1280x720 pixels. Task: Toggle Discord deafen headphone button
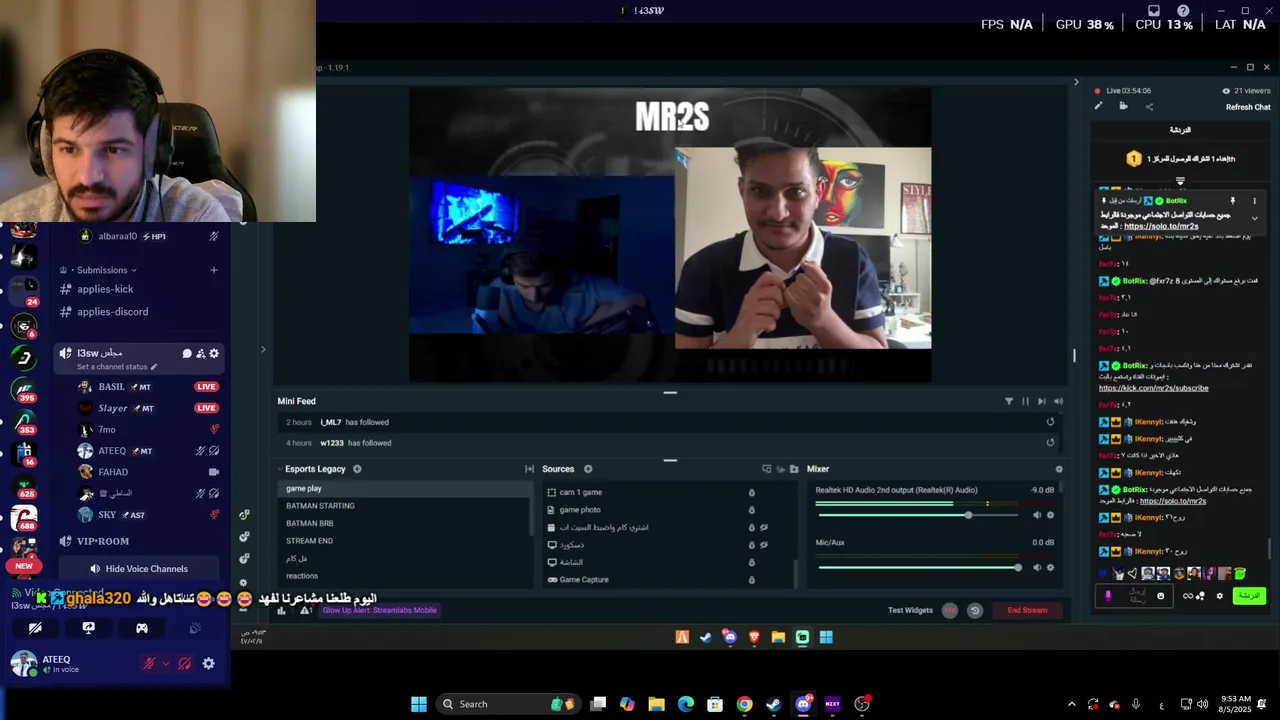click(183, 663)
